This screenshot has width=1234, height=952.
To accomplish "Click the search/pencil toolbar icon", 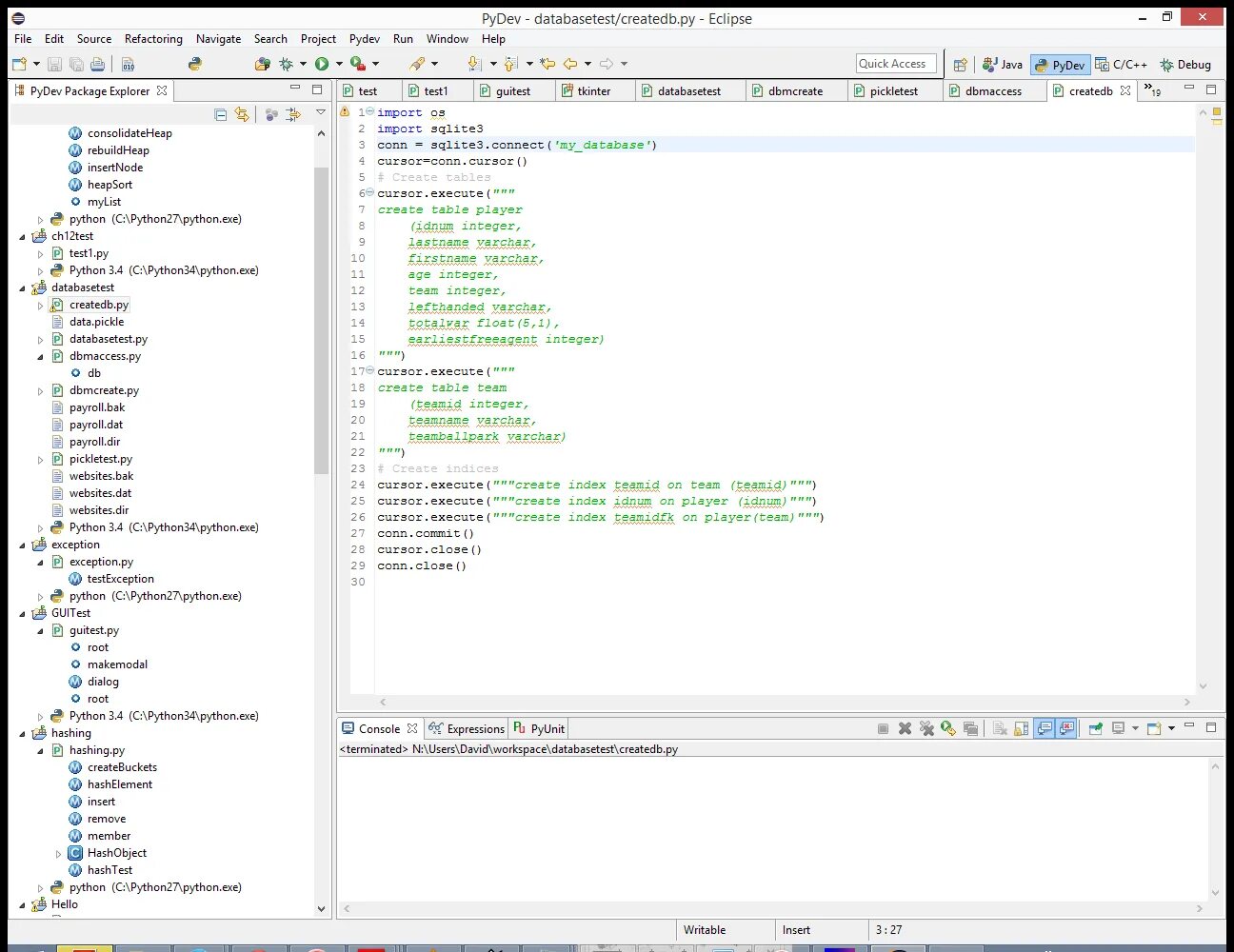I will click(x=416, y=64).
